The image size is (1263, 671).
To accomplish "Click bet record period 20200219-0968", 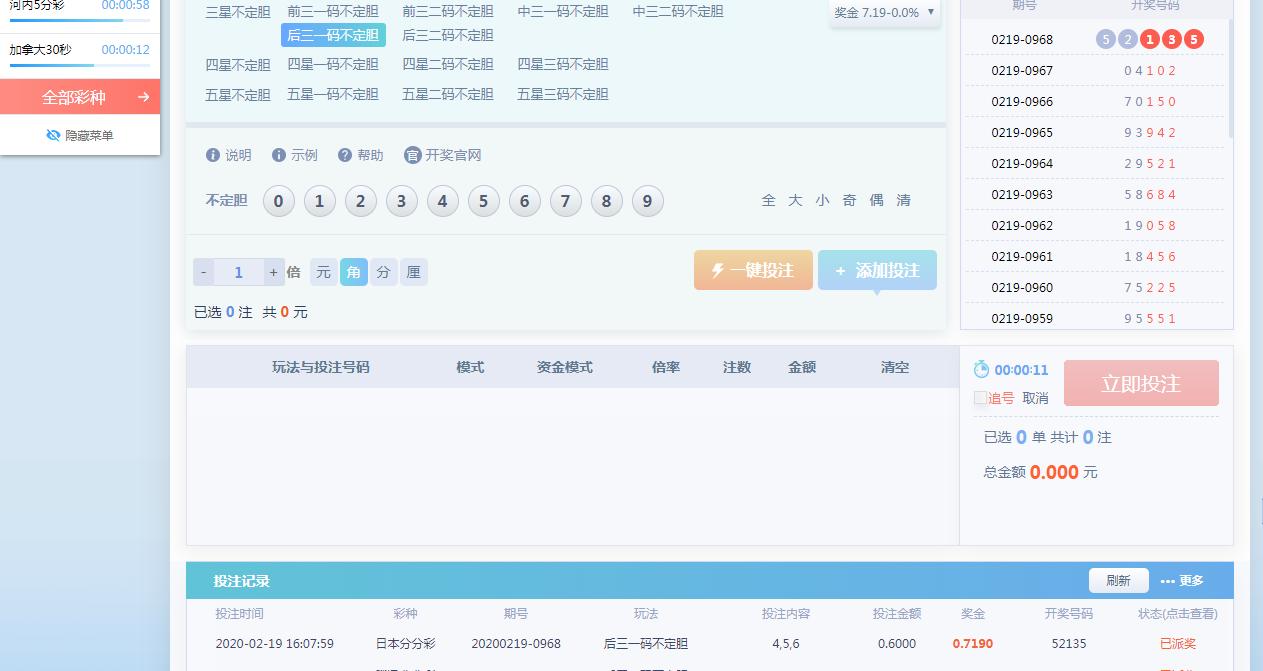I will pyautogui.click(x=516, y=643).
